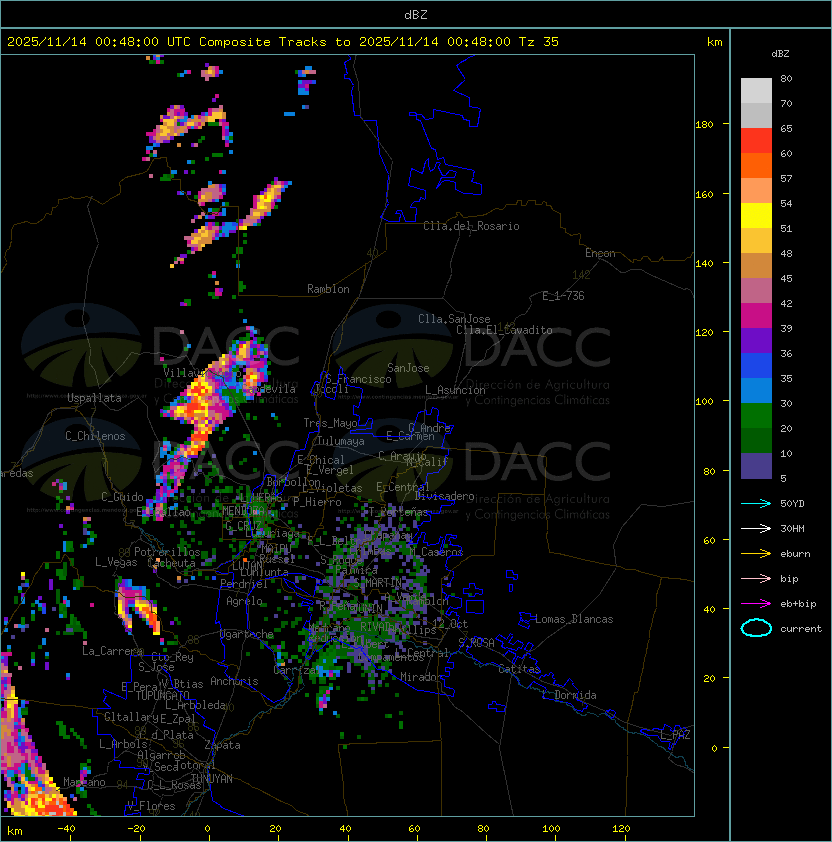Click the 'Tz 35' value in the header
Viewport: 832px width, 842px height.
coord(539,42)
